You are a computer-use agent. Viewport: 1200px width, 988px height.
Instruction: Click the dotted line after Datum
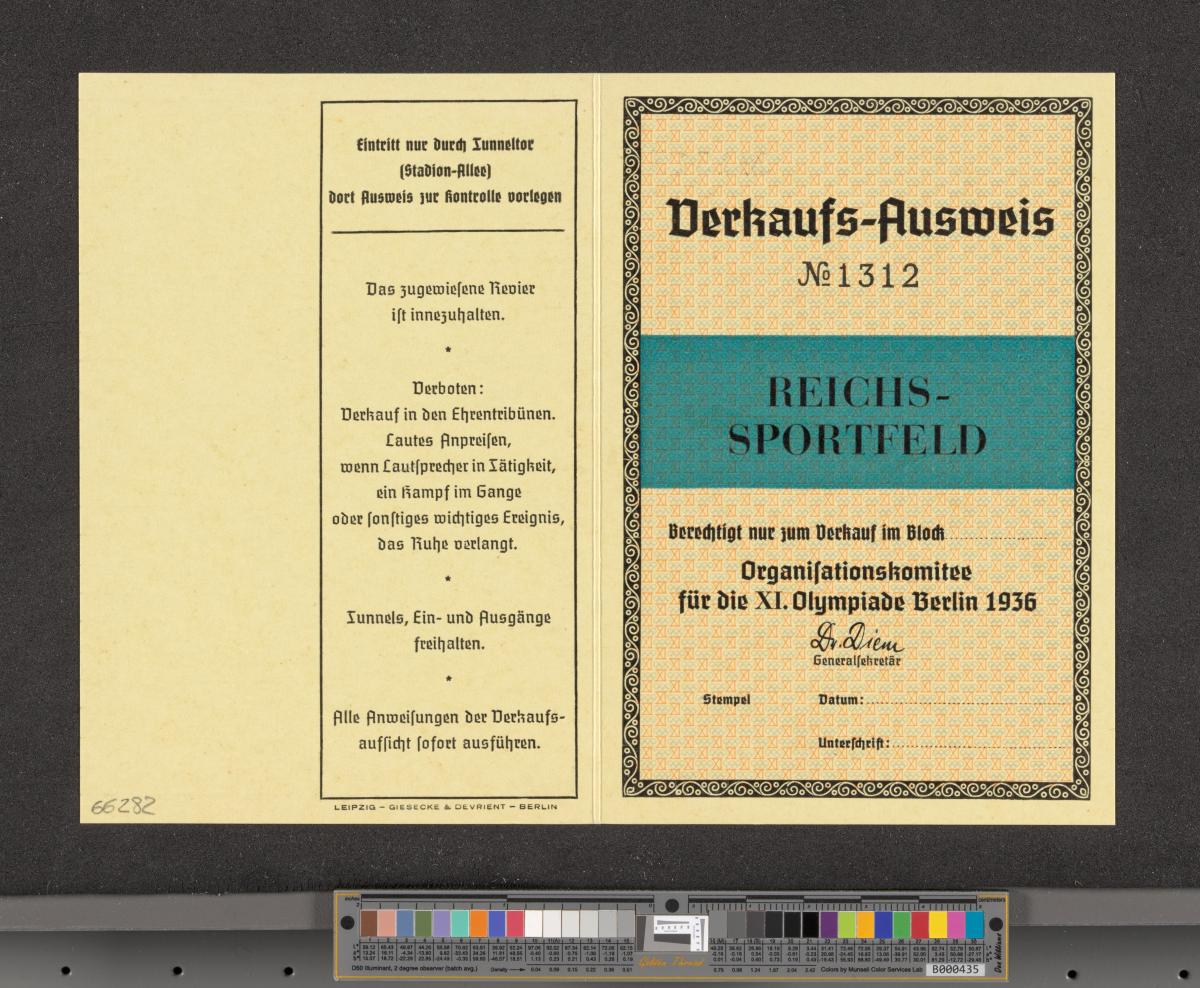point(965,702)
